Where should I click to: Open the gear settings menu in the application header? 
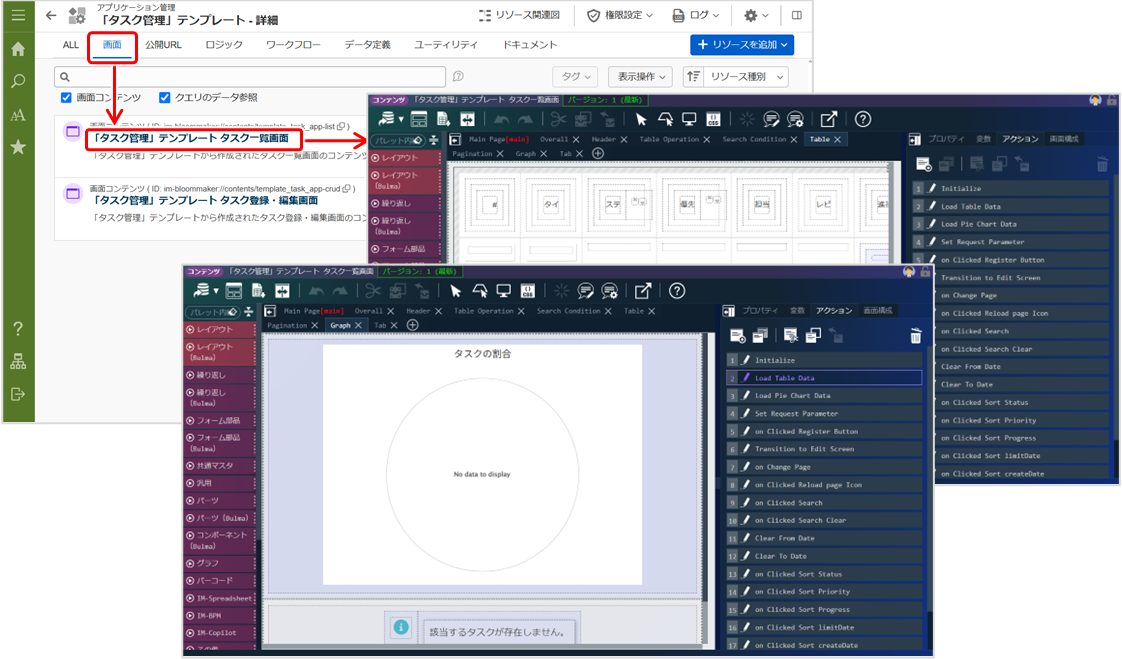[x=756, y=15]
